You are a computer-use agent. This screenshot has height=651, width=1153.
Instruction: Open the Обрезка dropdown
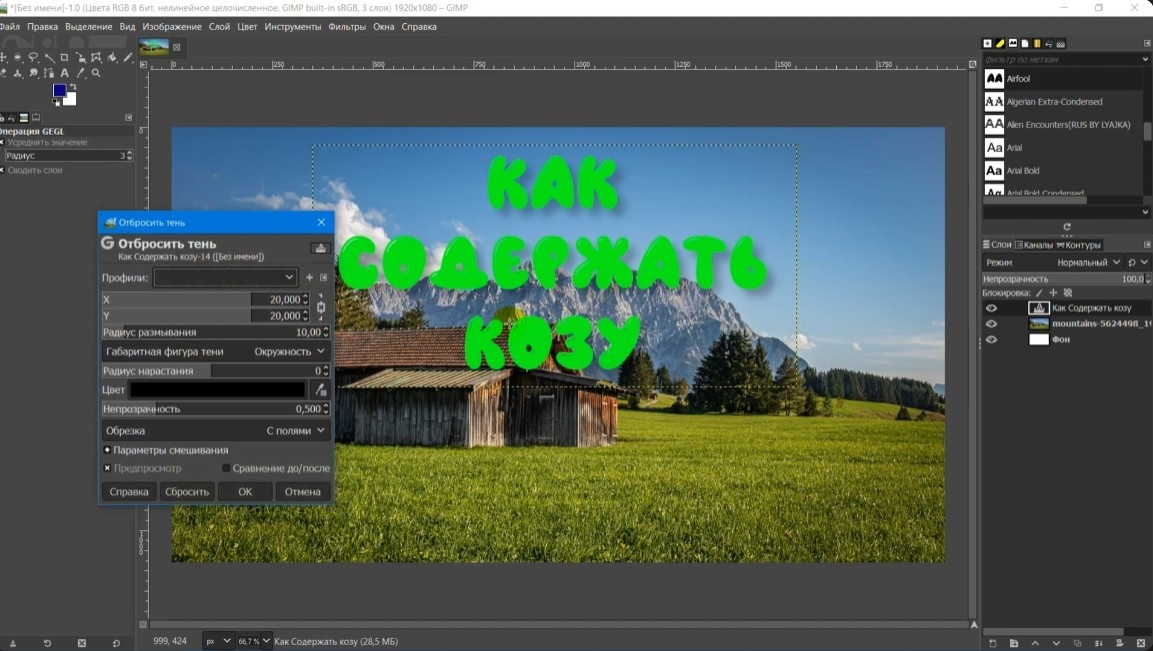point(215,430)
